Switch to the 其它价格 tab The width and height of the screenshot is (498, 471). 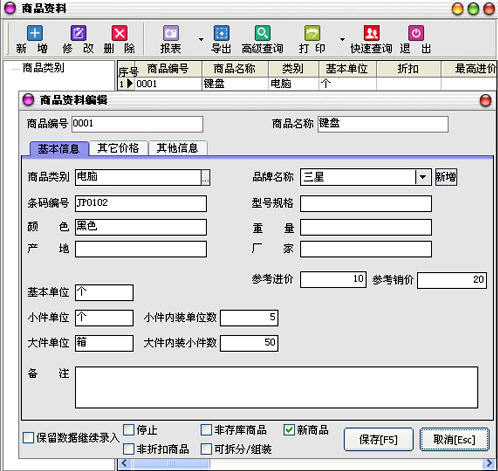click(x=118, y=148)
